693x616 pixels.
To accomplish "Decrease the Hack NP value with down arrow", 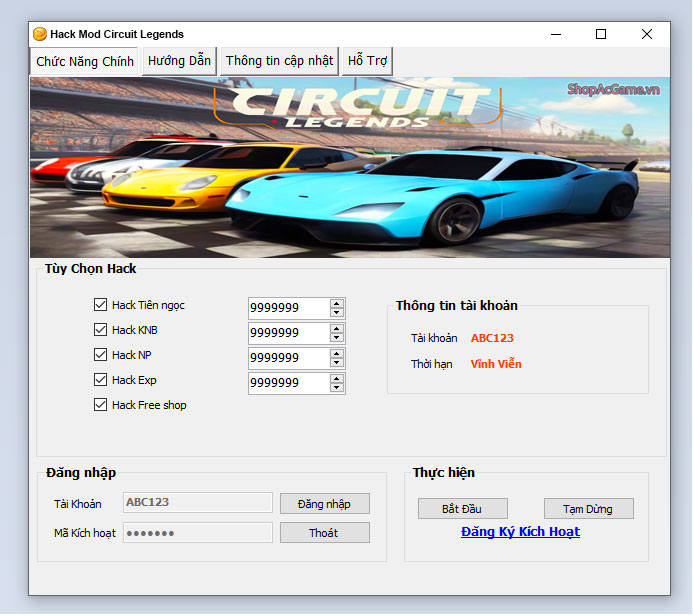I will 337,362.
